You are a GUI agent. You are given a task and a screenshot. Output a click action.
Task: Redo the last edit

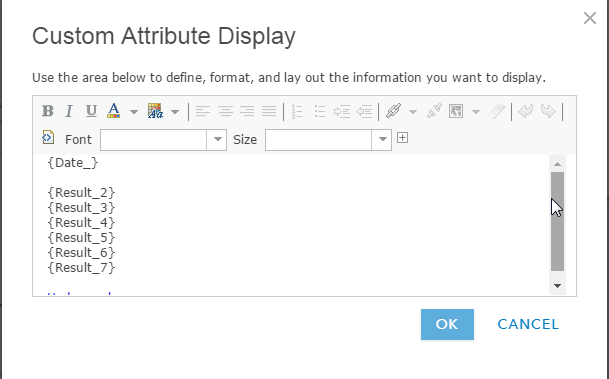(548, 111)
